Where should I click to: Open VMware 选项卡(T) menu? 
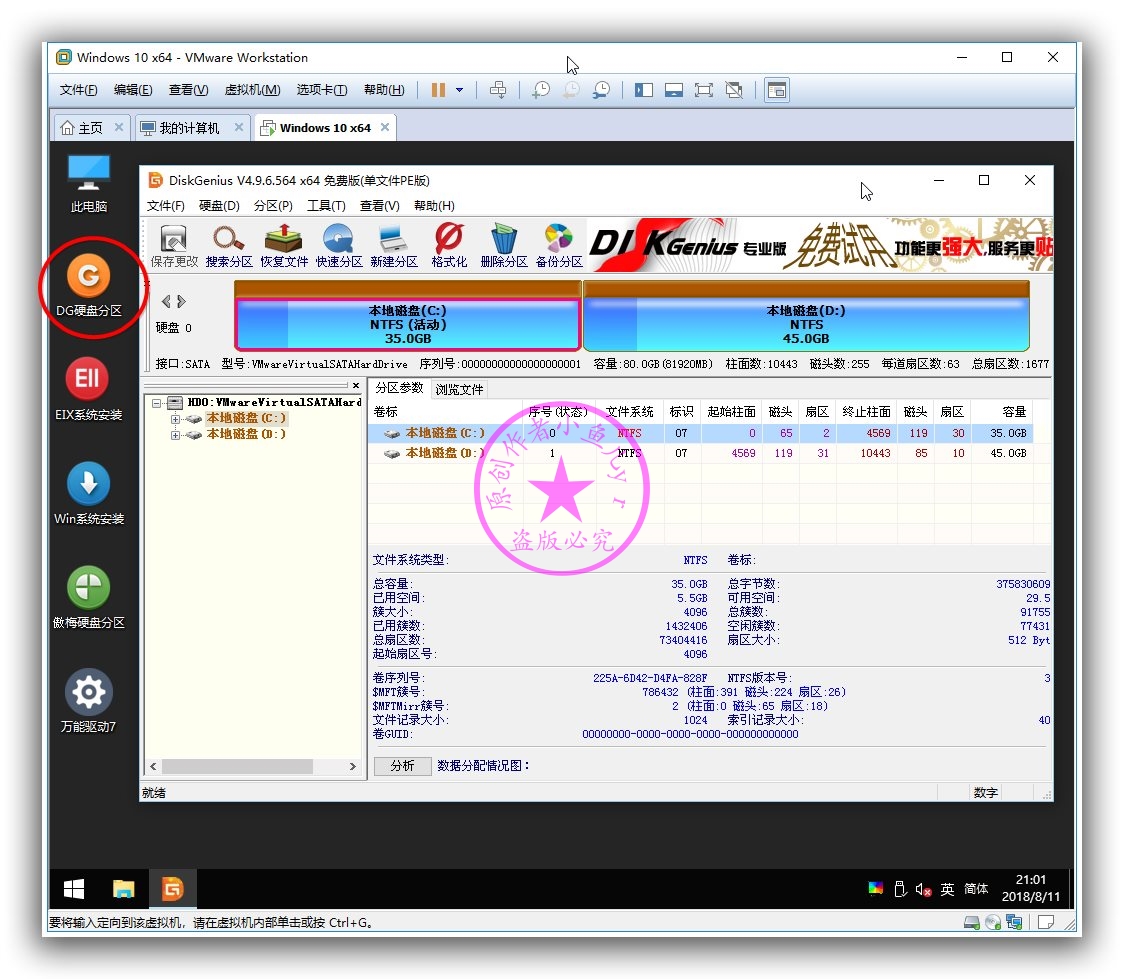(322, 90)
